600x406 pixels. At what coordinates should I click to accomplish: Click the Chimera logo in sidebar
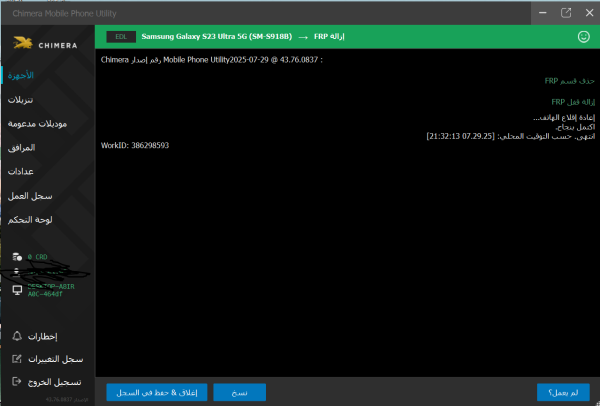coord(45,43)
